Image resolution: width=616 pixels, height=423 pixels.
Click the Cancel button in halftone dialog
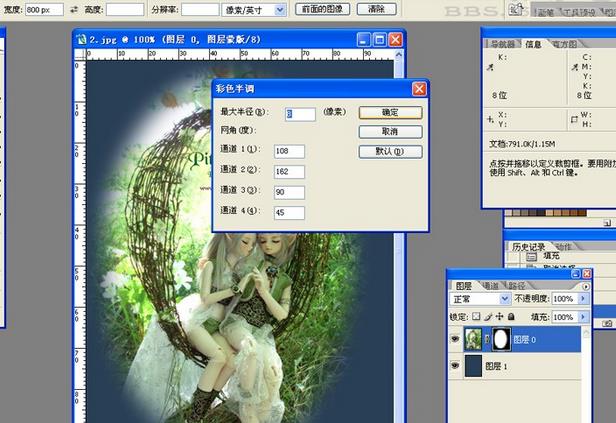click(390, 132)
